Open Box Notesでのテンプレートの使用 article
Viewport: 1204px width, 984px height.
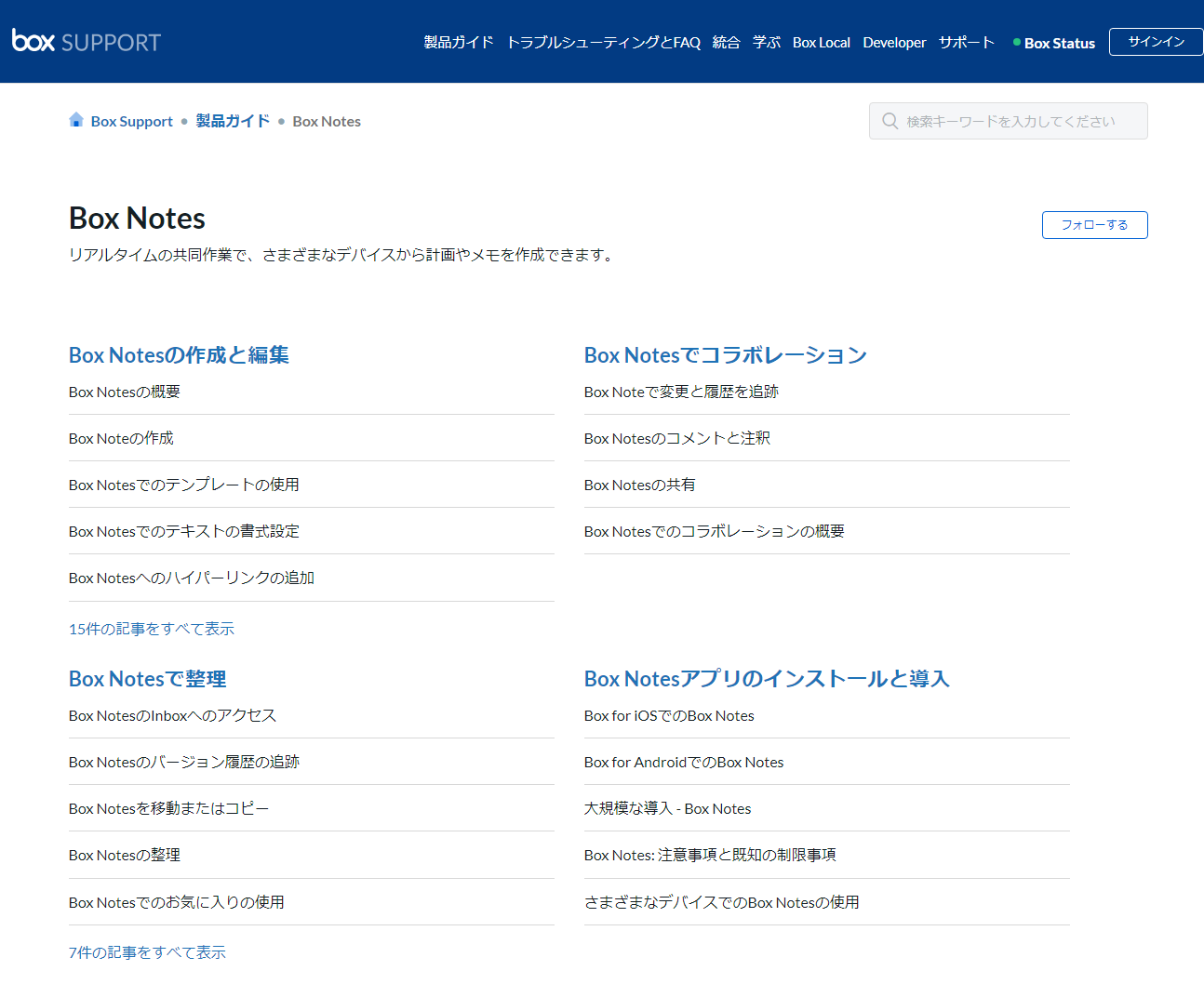click(x=184, y=485)
